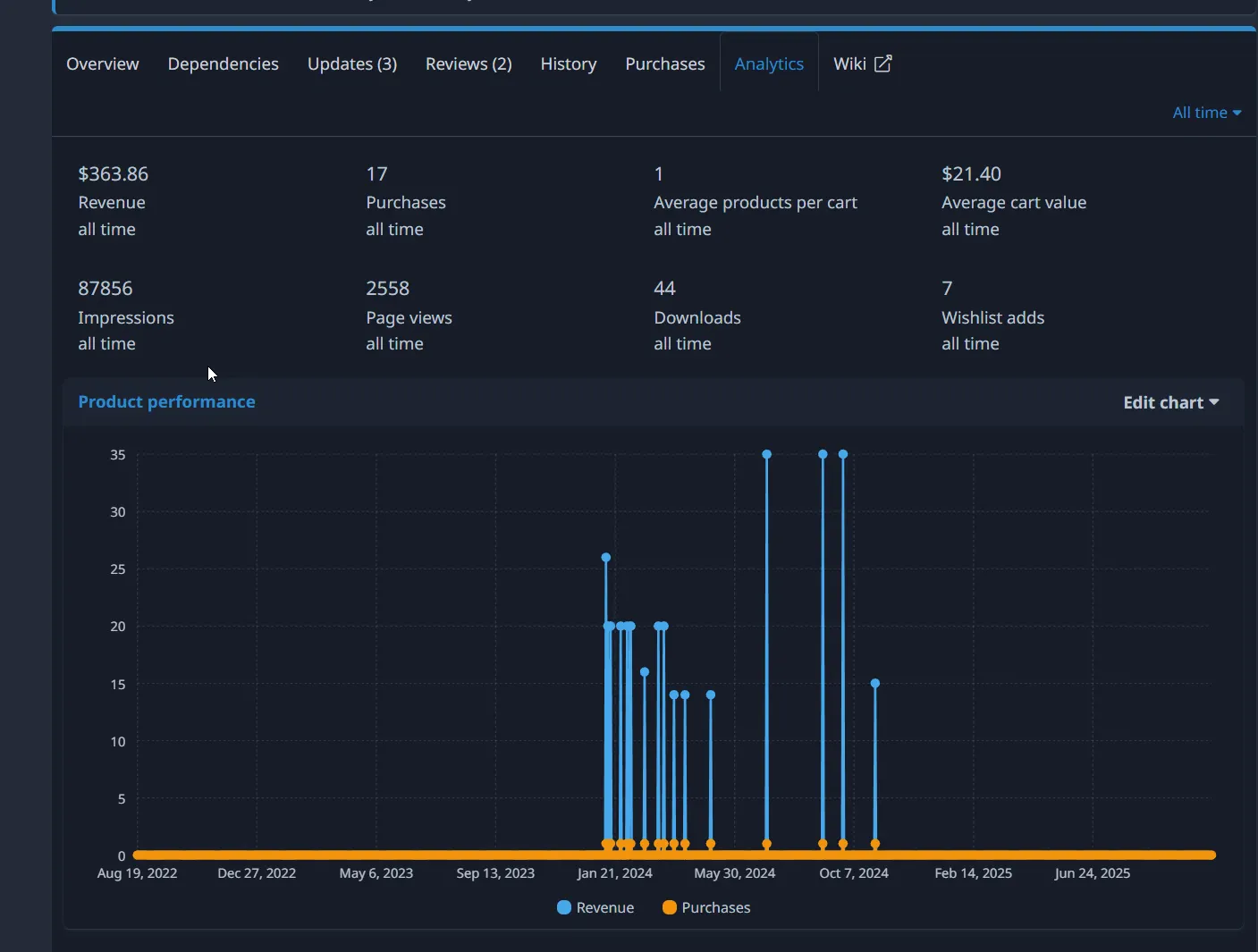Click the 44 Downloads stat

665,289
